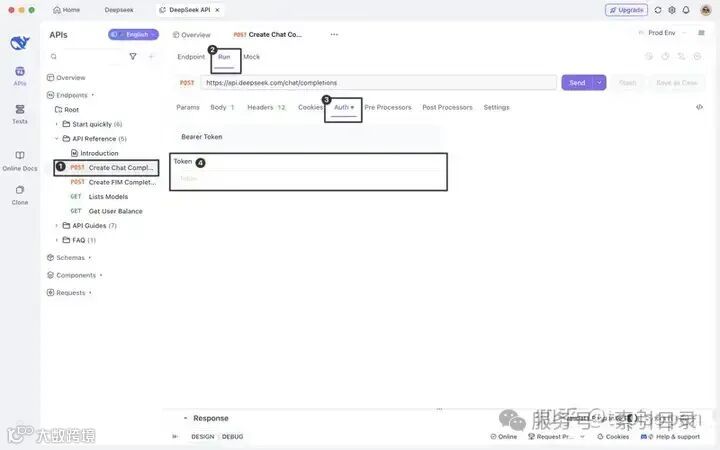Click the refresh sync icon in title bar

pos(658,10)
